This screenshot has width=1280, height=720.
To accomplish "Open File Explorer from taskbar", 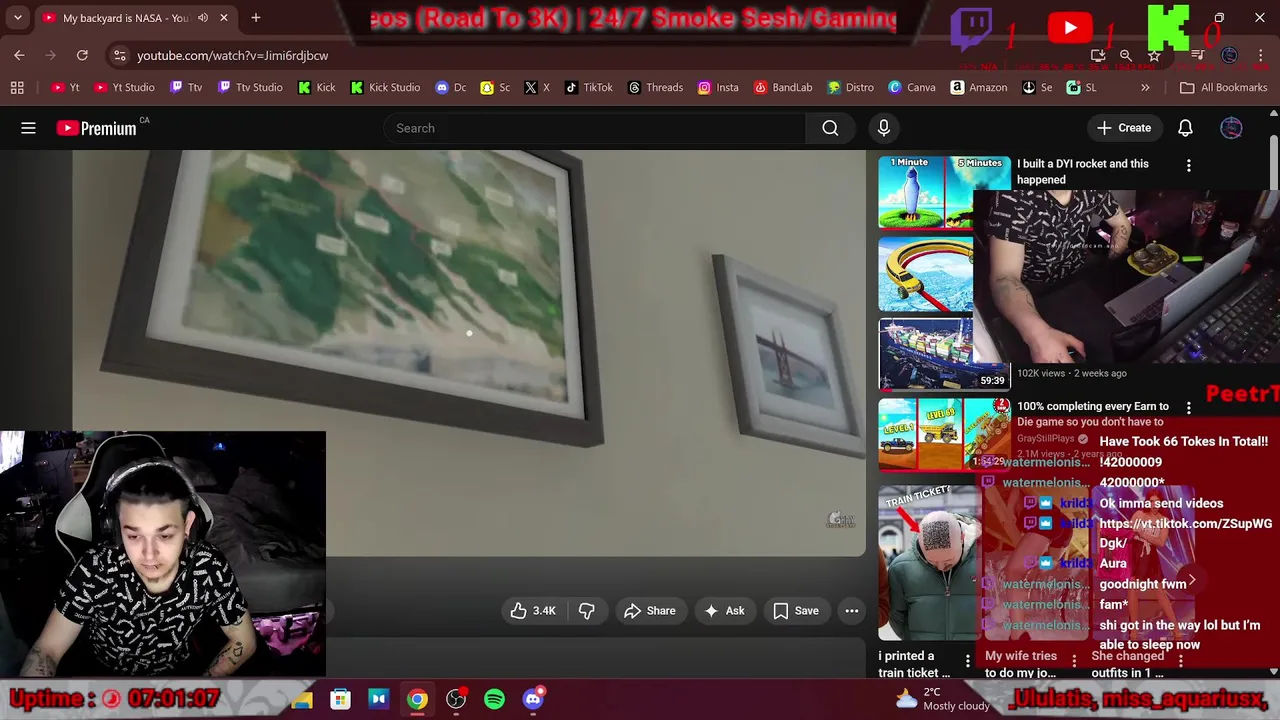I will pyautogui.click(x=302, y=700).
